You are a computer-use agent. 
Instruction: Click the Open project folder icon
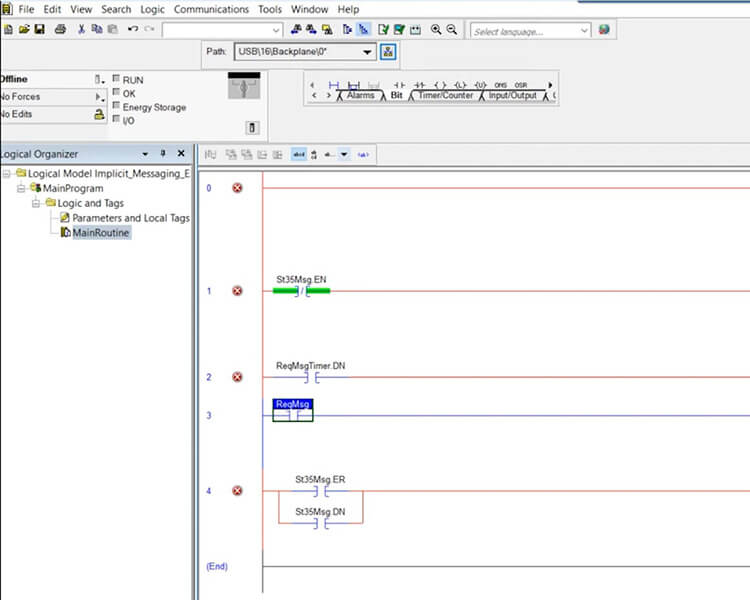(24, 30)
